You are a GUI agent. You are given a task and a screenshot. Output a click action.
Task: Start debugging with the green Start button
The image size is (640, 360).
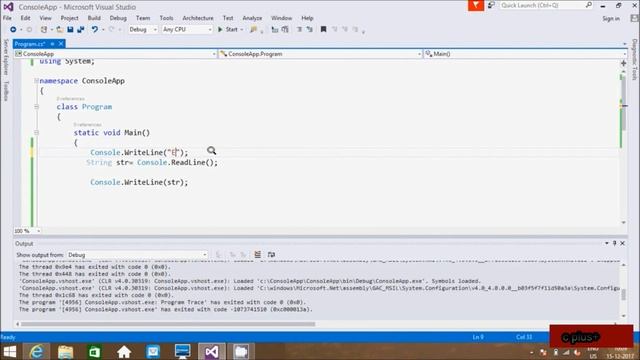click(228, 29)
